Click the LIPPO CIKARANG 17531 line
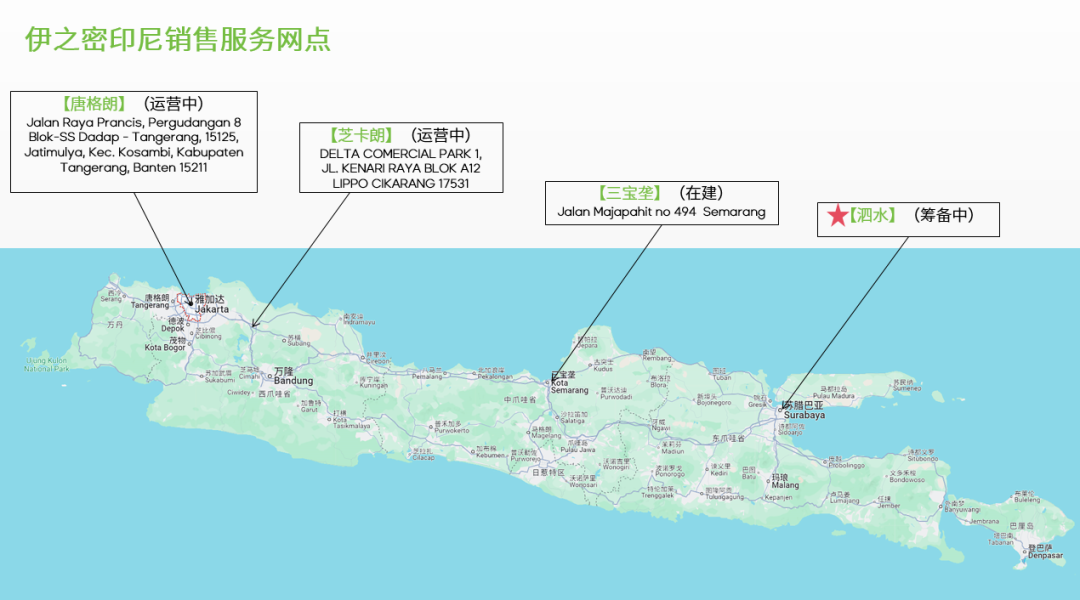The image size is (1080, 600). coord(401,183)
